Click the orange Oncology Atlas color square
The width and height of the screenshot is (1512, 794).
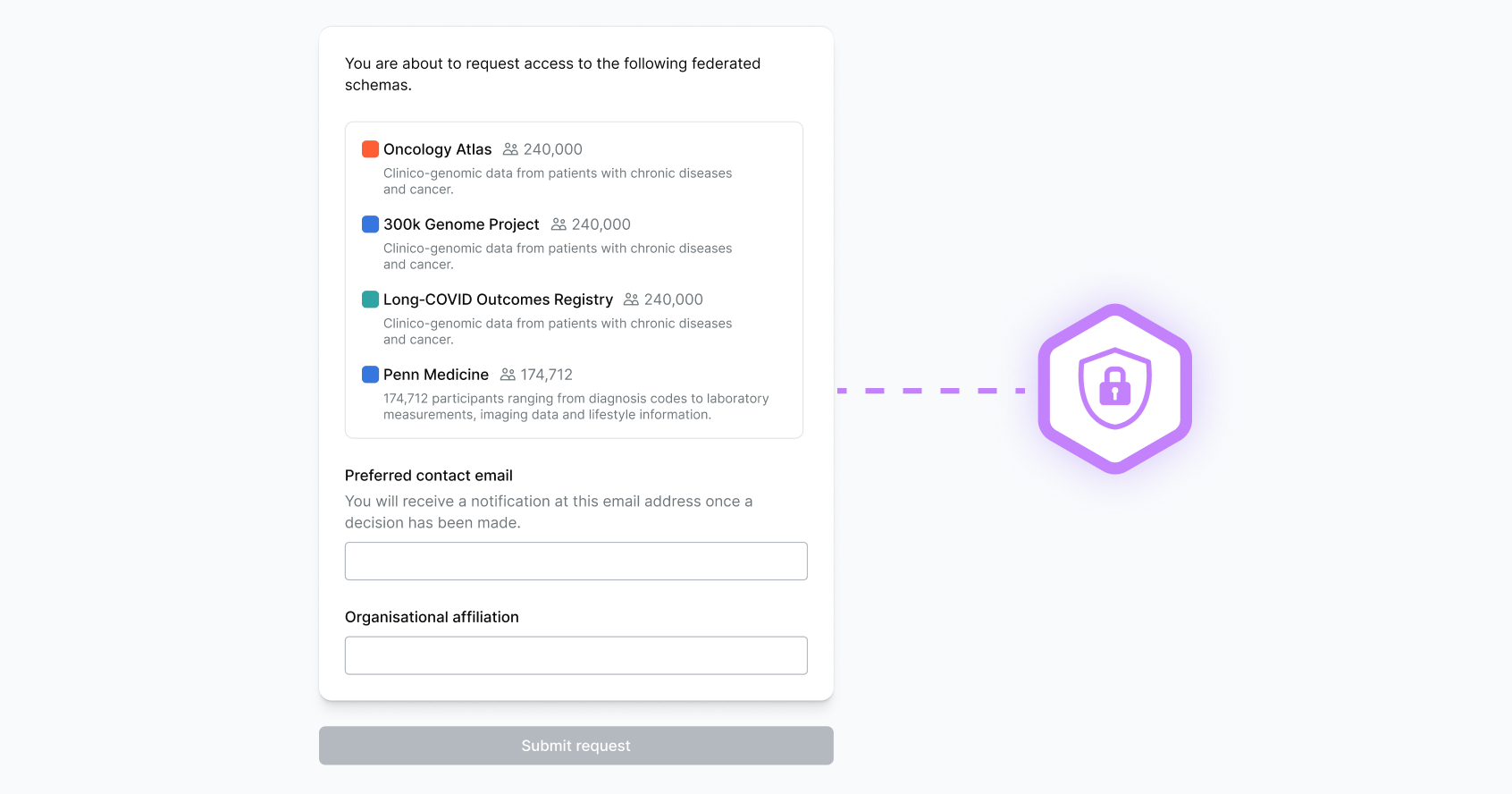click(370, 149)
